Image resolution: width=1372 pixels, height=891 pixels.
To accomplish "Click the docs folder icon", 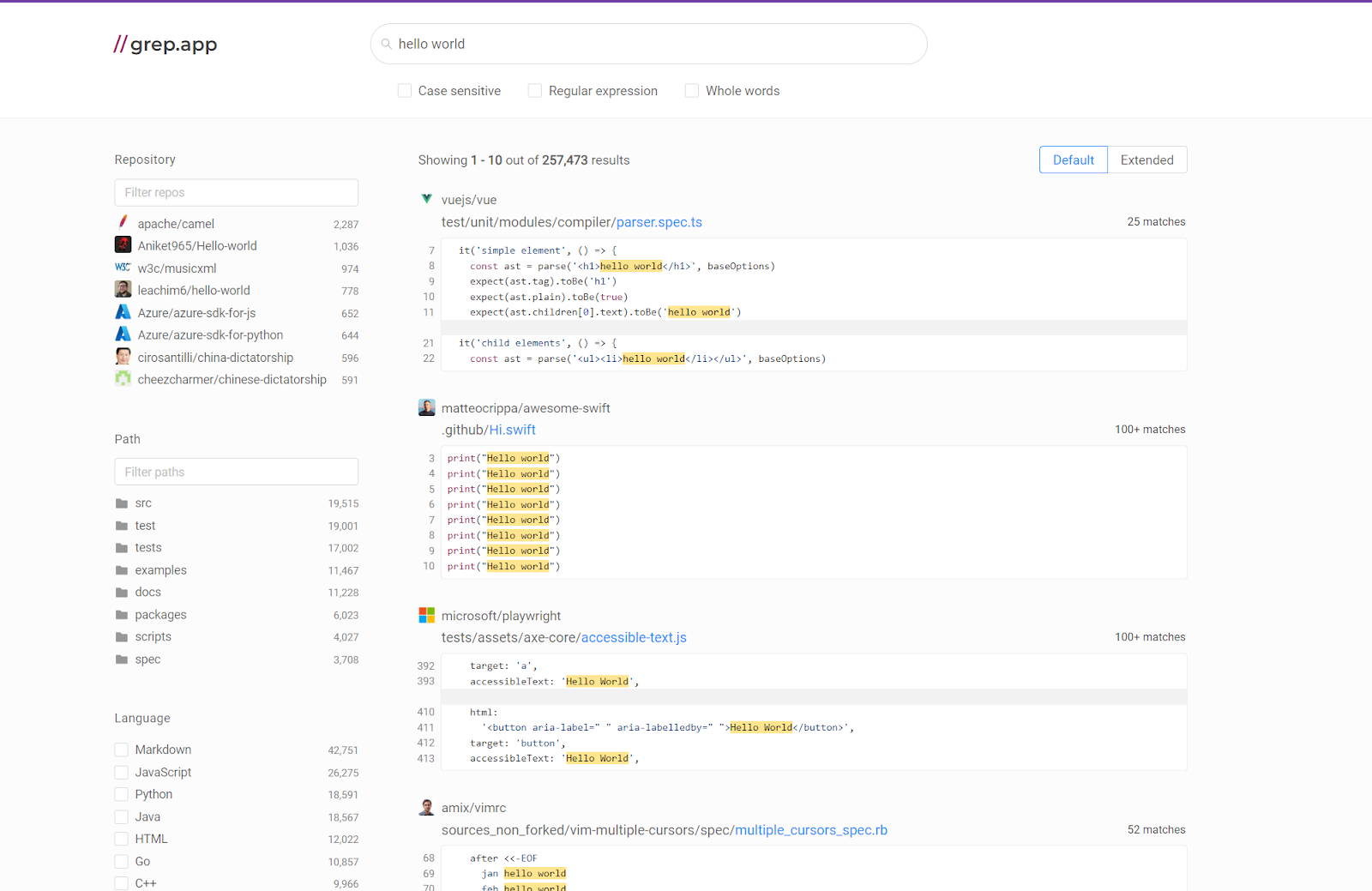I will [122, 593].
